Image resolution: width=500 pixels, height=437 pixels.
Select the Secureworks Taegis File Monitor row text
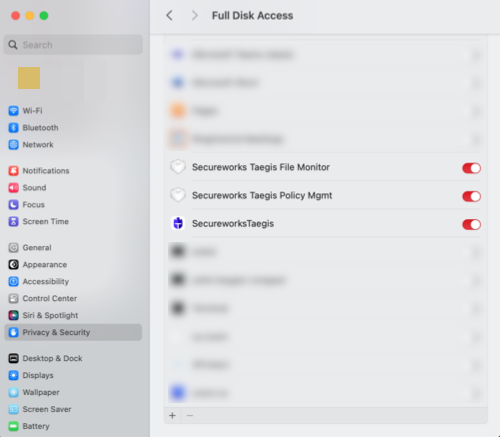[x=261, y=167]
